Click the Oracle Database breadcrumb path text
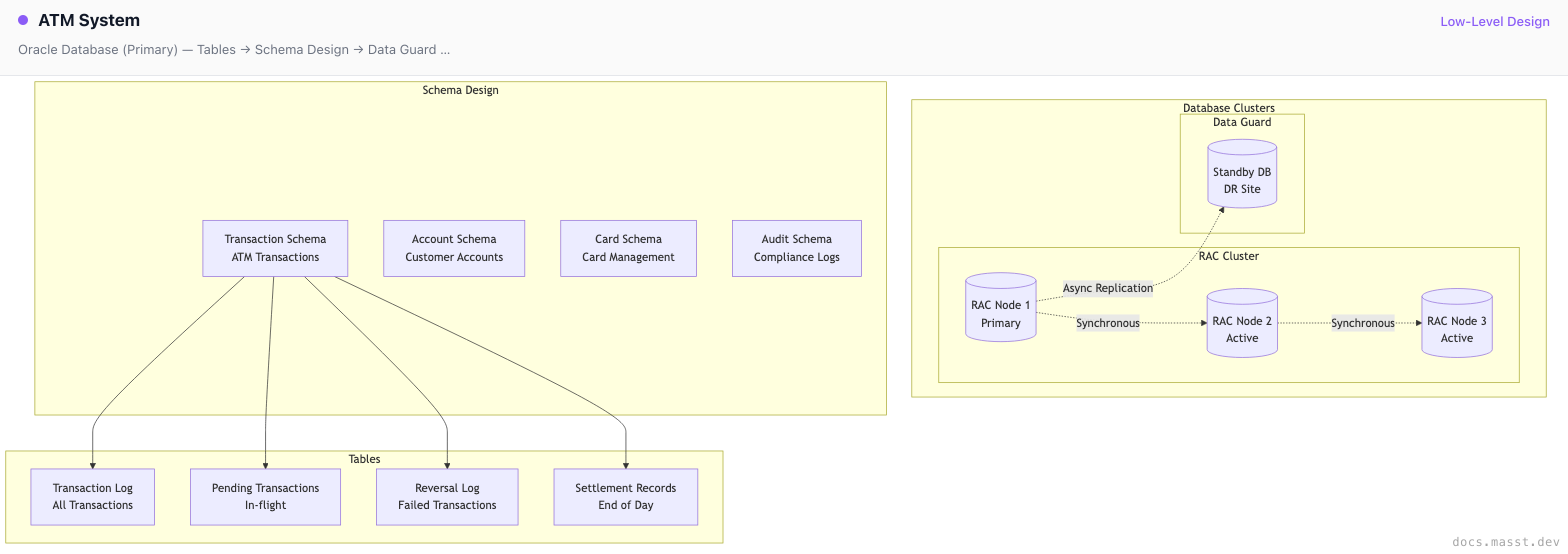Viewport: 1568px width, 554px height. point(234,49)
